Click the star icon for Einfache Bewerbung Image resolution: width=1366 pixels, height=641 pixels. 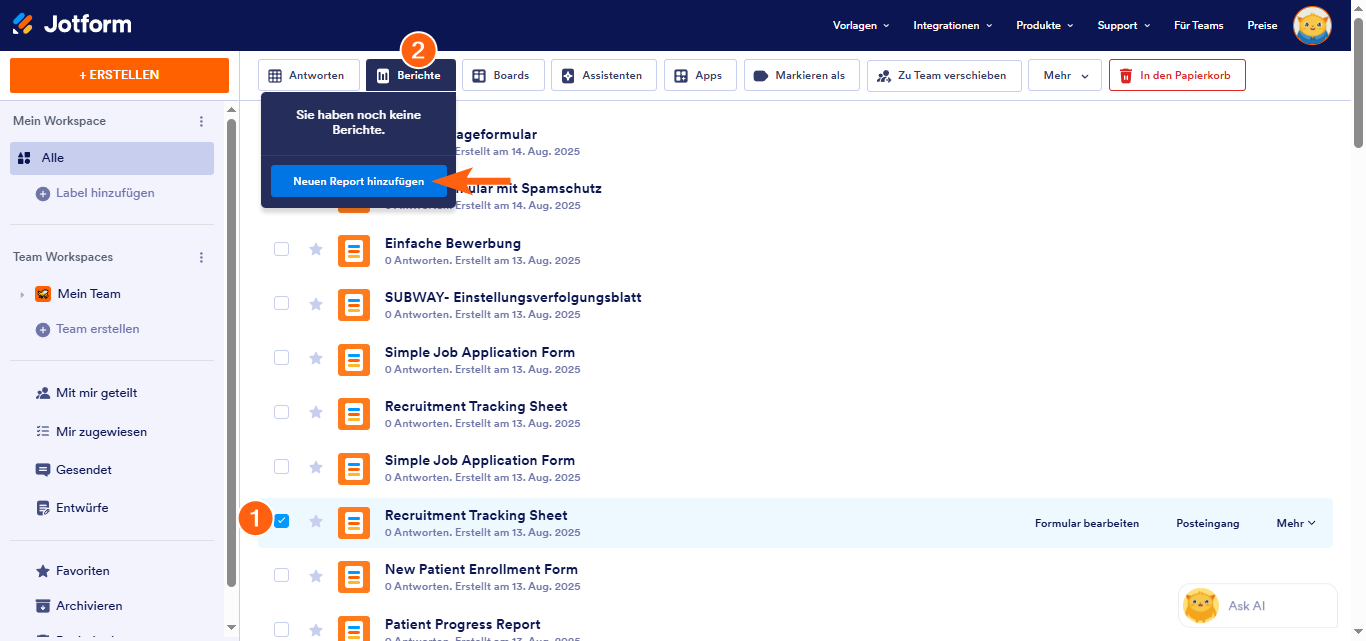pos(316,249)
